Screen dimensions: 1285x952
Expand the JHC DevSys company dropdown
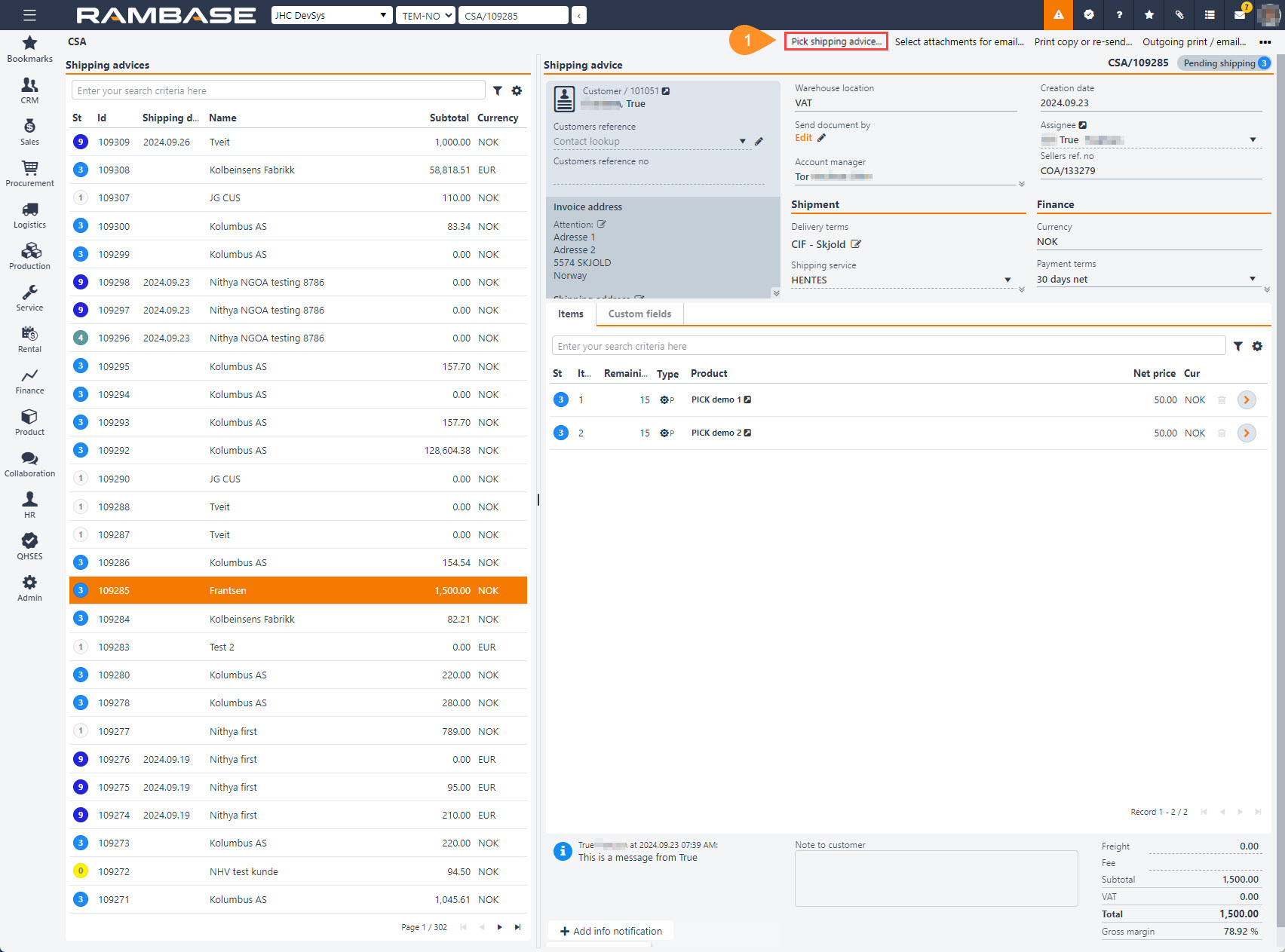332,15
